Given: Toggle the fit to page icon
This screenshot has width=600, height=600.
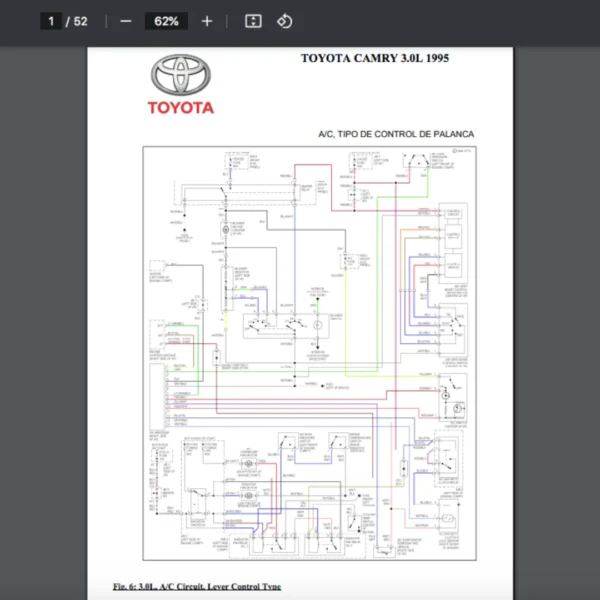Looking at the screenshot, I should click(253, 21).
